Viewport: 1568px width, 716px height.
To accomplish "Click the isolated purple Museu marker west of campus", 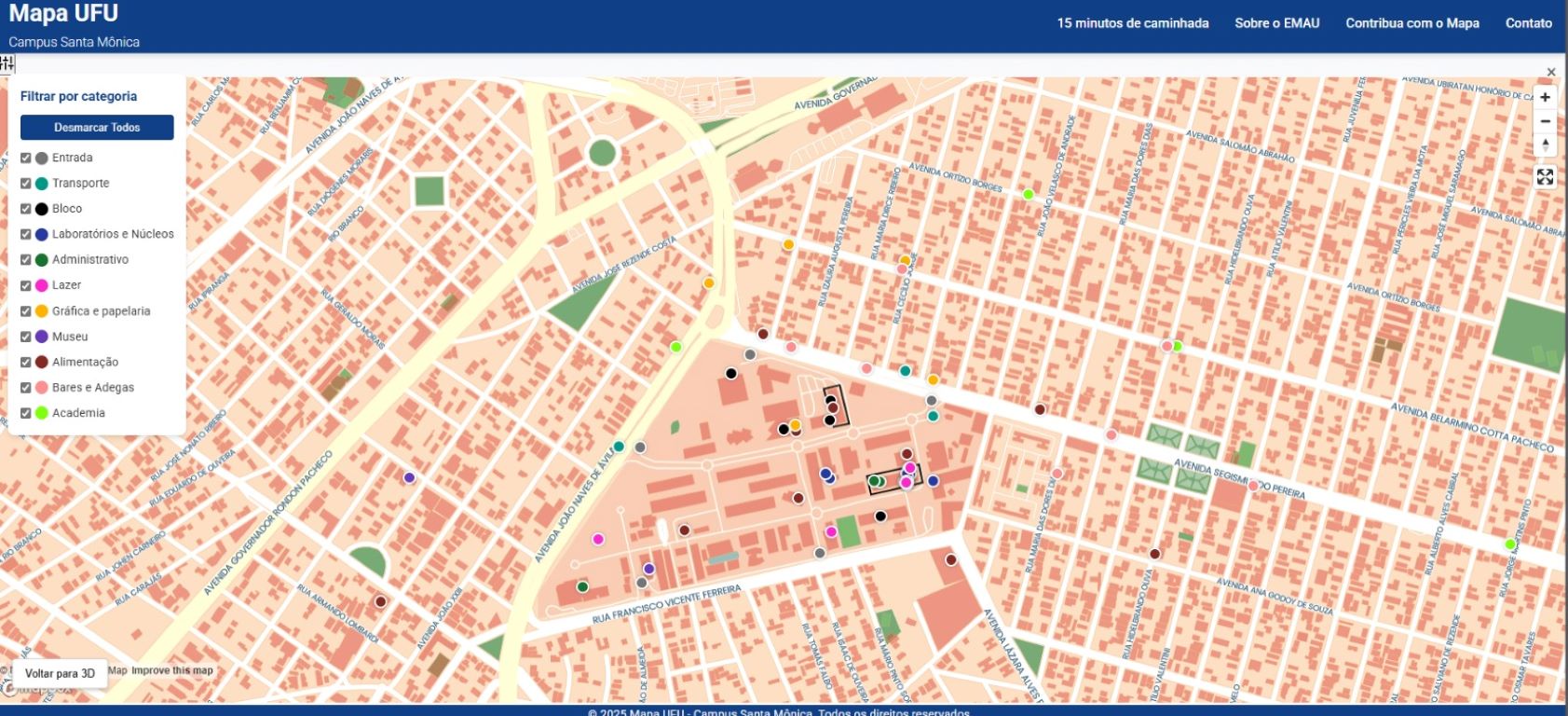I will click(409, 478).
